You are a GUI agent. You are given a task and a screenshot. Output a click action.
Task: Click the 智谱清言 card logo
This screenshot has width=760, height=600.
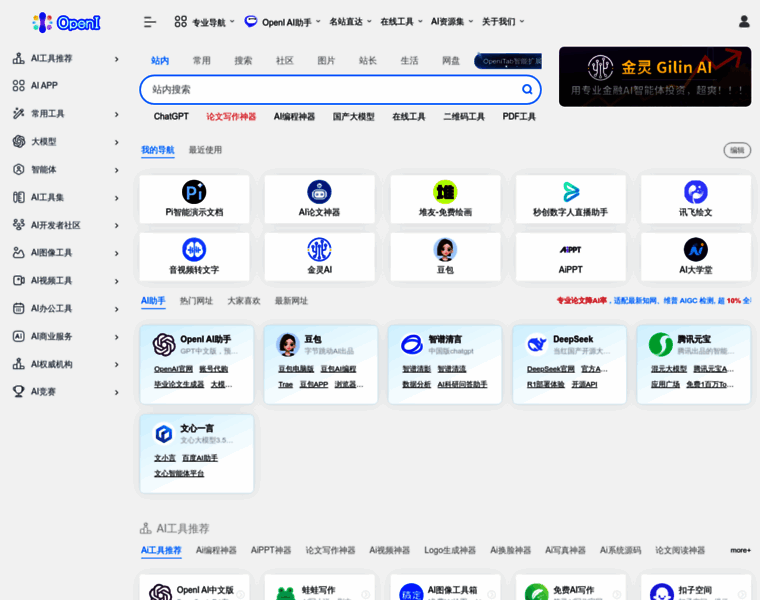pyautogui.click(x=412, y=345)
